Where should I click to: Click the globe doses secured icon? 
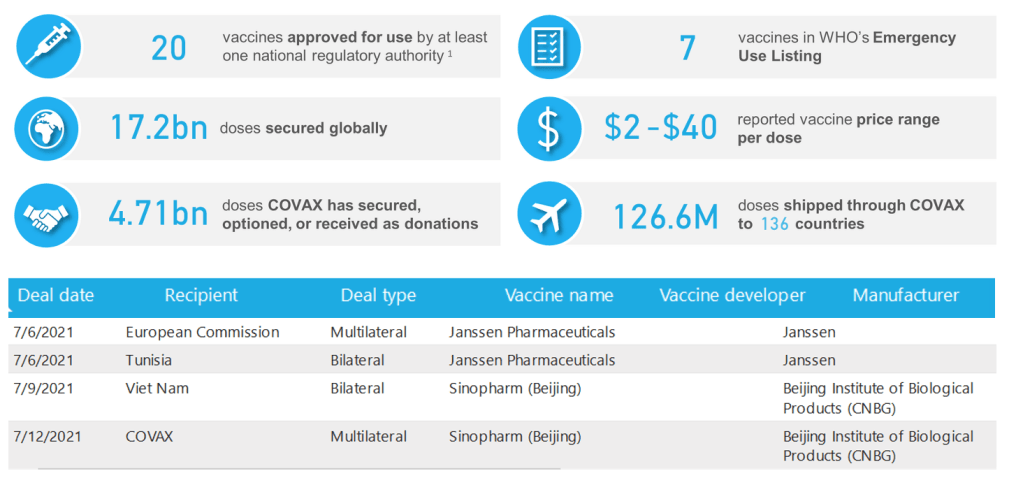48,128
